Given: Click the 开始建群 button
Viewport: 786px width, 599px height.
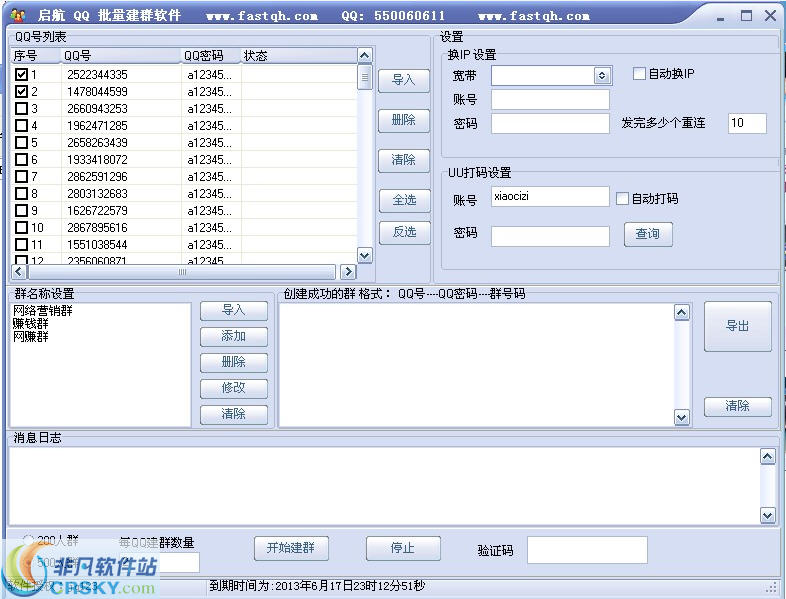Looking at the screenshot, I should 291,548.
